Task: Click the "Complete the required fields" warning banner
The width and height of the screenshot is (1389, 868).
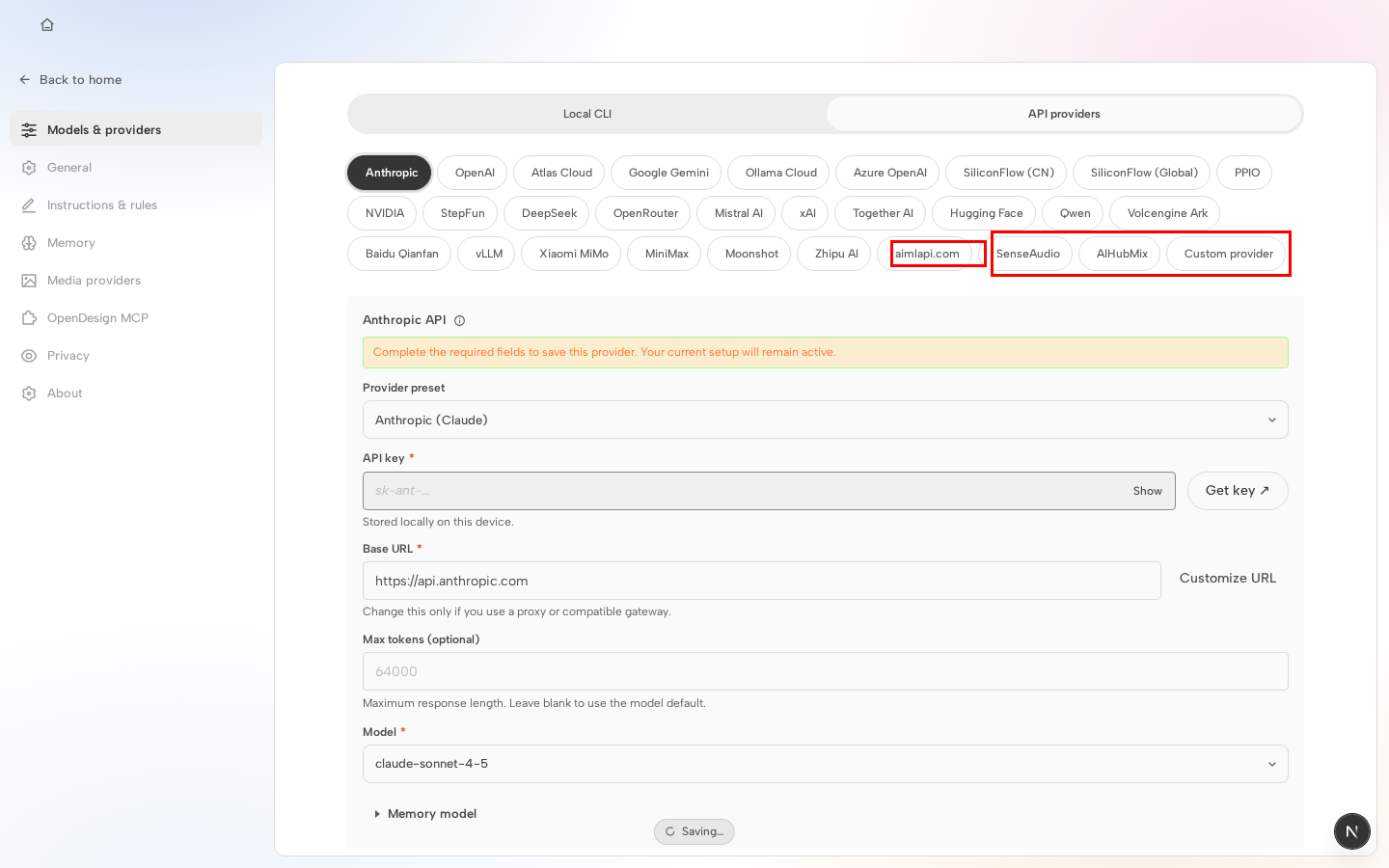Action: coord(825,352)
